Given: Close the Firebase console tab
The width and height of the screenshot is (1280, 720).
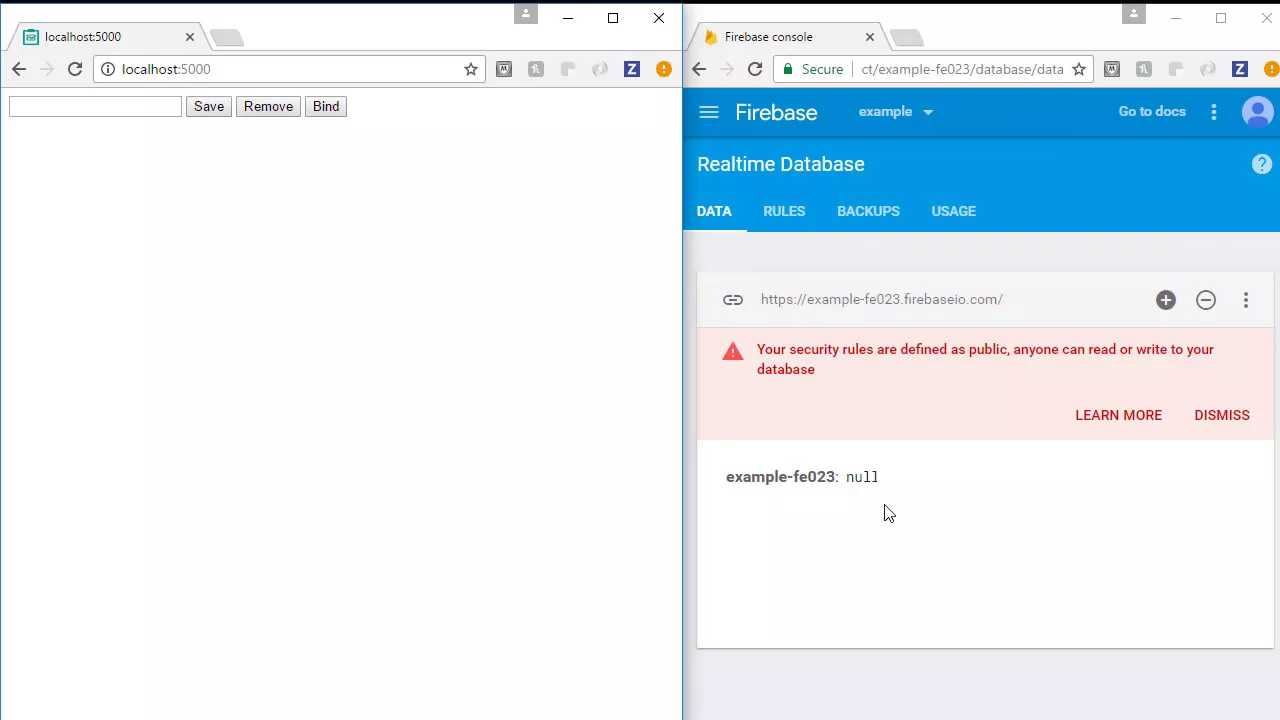Looking at the screenshot, I should coord(870,37).
